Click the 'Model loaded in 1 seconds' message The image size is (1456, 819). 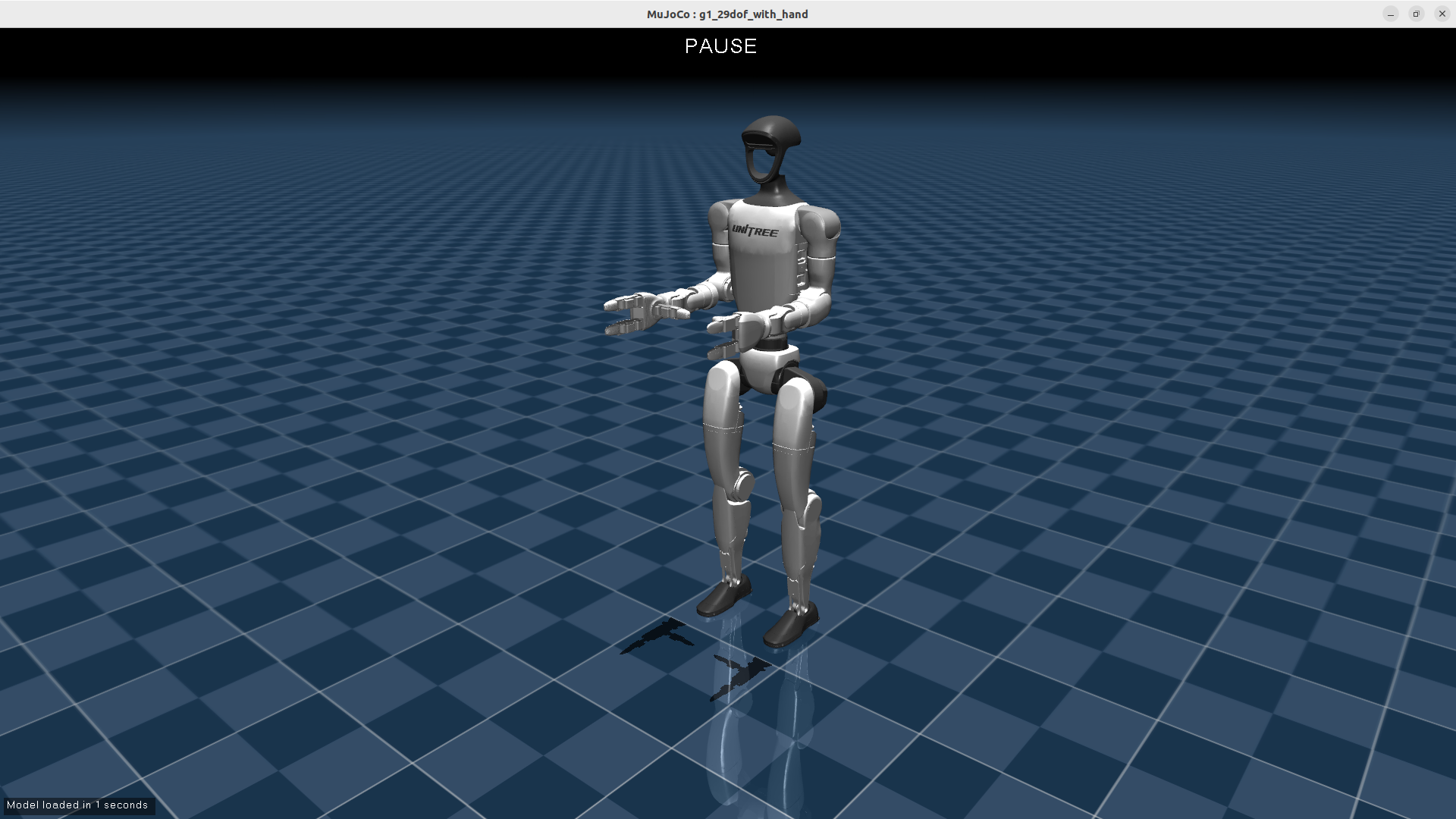[77, 805]
